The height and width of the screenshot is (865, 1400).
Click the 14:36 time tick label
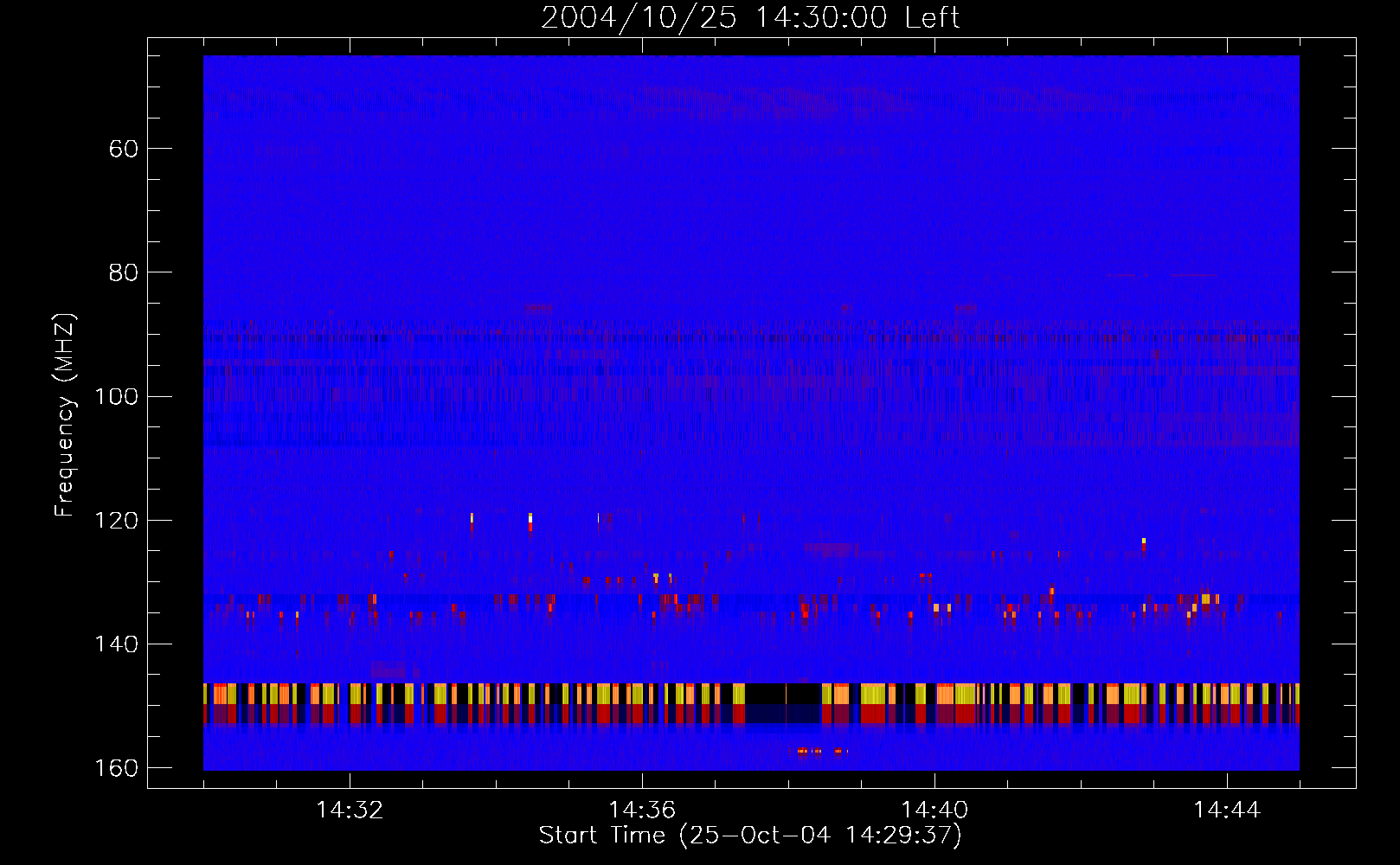[x=642, y=811]
